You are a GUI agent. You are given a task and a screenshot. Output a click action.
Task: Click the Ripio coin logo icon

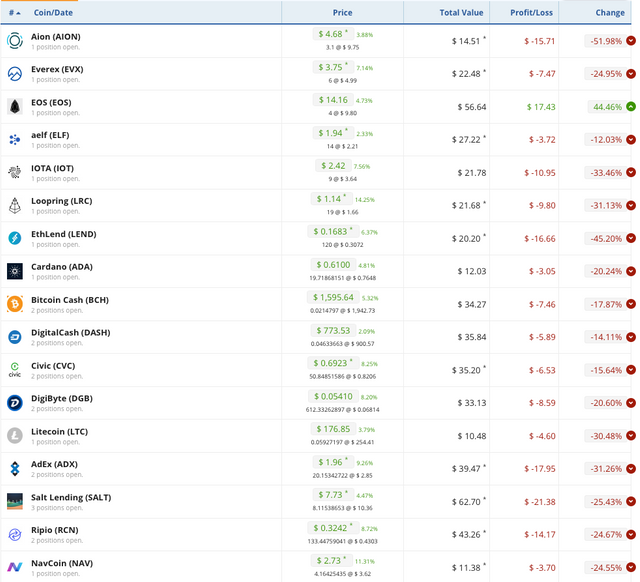(15, 535)
